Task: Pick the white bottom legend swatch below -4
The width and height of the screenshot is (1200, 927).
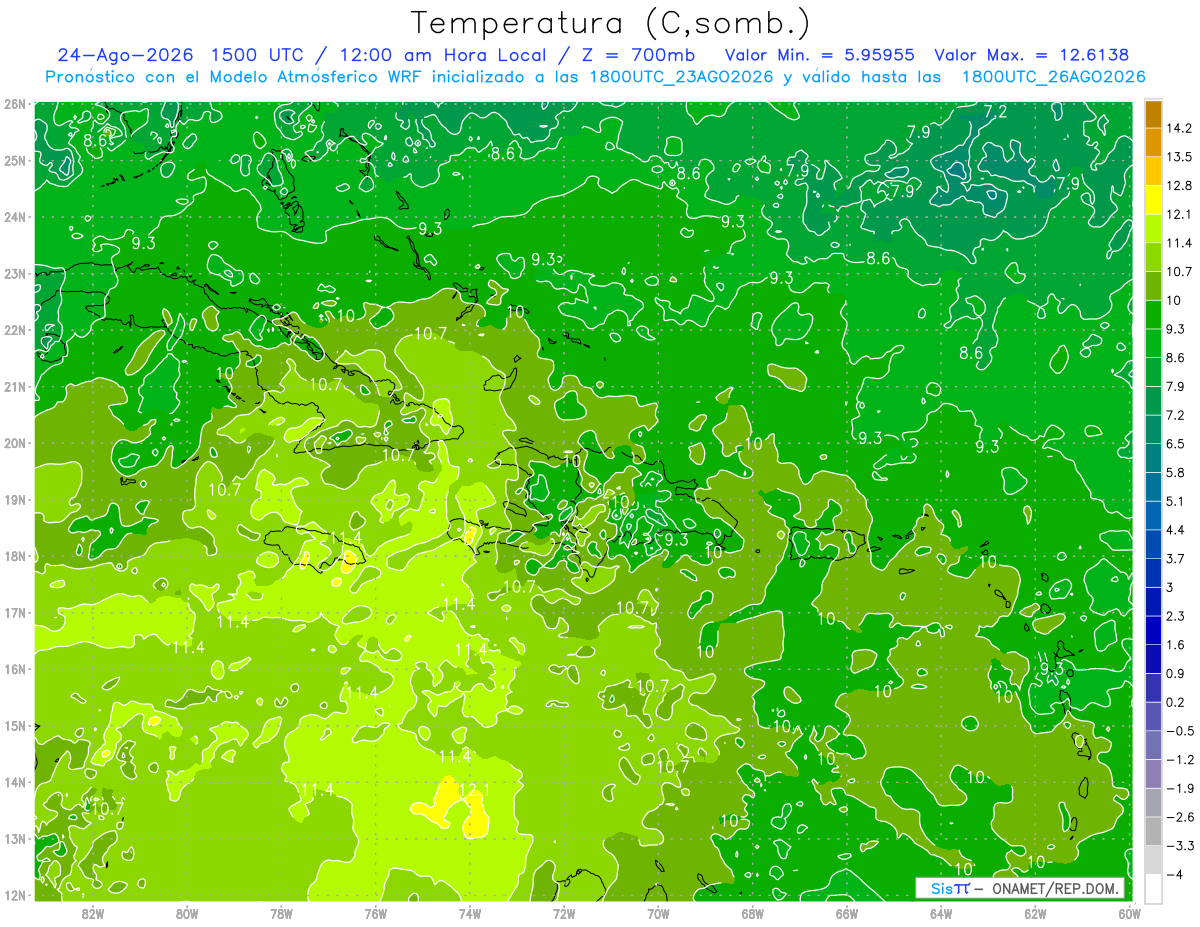Action: [1153, 888]
